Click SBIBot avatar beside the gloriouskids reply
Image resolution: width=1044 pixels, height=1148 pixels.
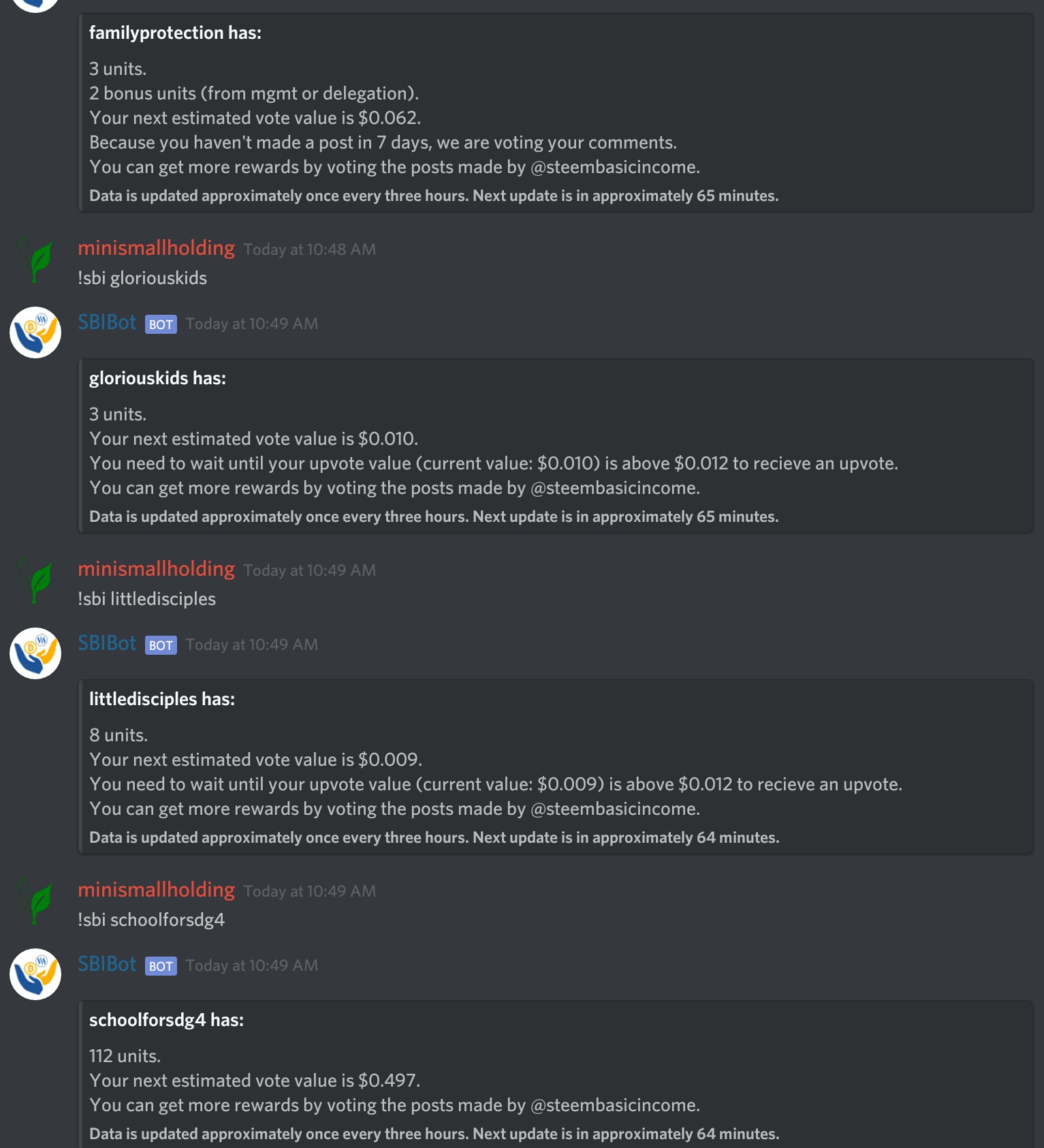click(x=35, y=332)
